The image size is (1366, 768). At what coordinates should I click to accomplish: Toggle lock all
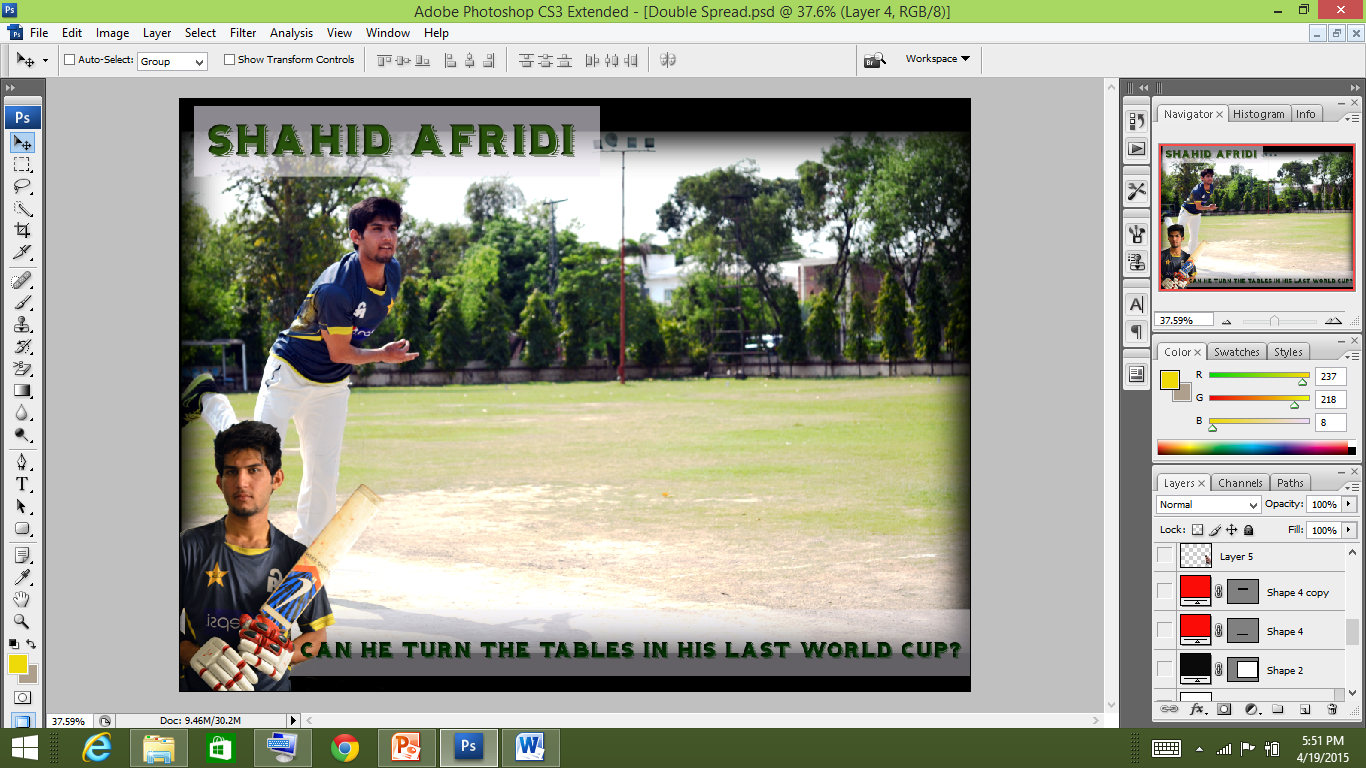pos(1249,530)
